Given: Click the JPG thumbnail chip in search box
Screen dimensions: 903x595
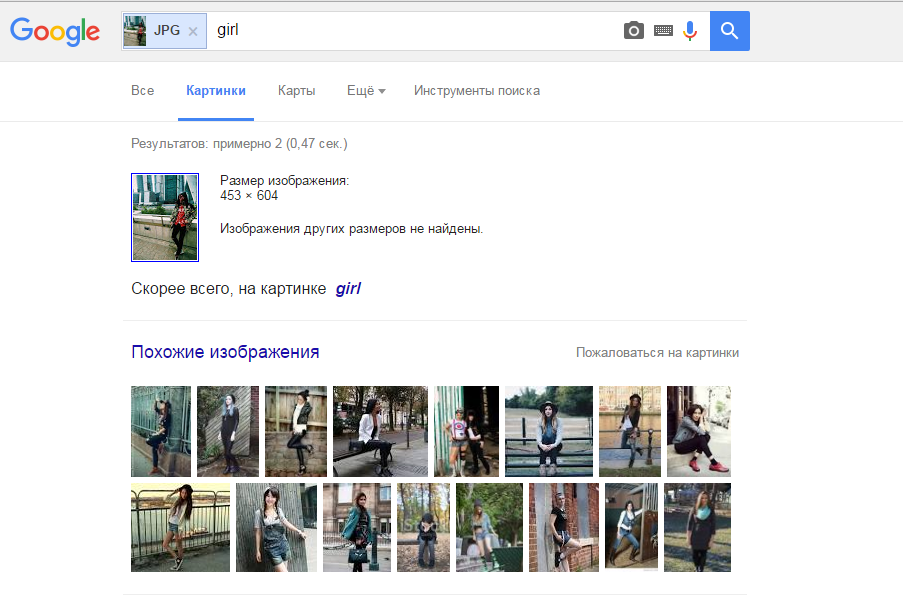Looking at the screenshot, I should [x=165, y=31].
